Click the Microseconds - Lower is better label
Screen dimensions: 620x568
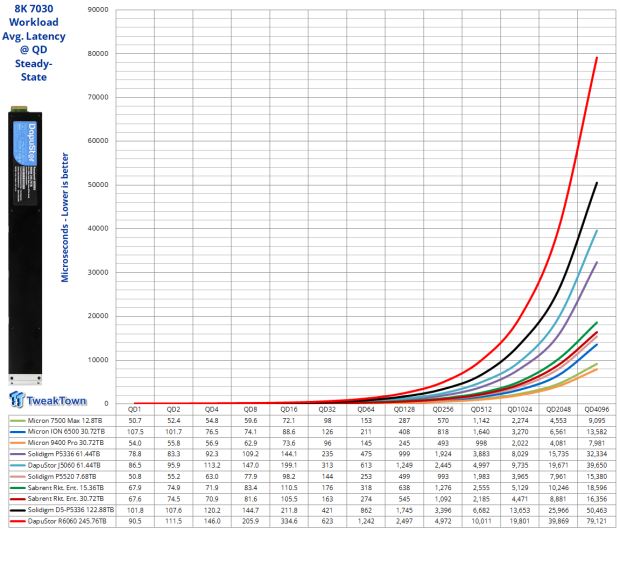(x=65, y=218)
